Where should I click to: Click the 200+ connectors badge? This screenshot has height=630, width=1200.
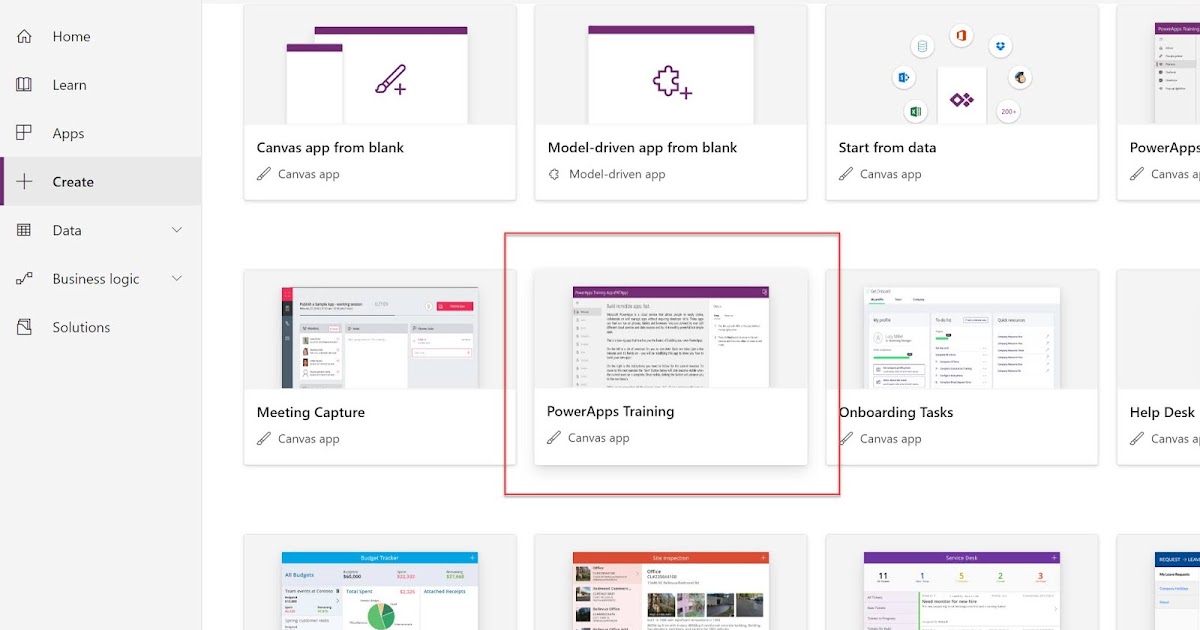point(1008,111)
